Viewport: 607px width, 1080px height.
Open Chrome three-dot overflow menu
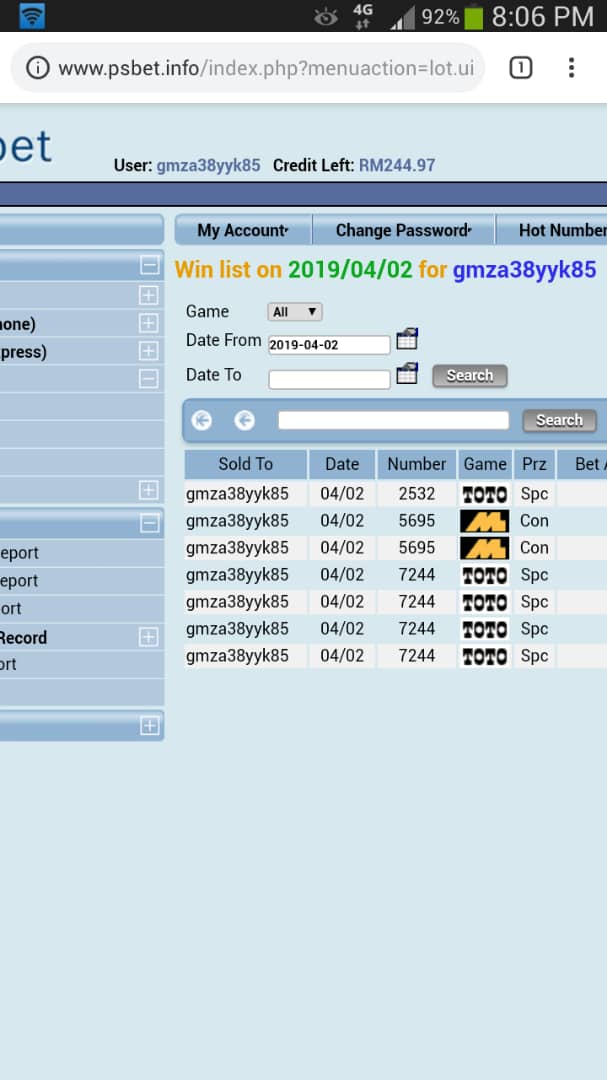[x=570, y=68]
